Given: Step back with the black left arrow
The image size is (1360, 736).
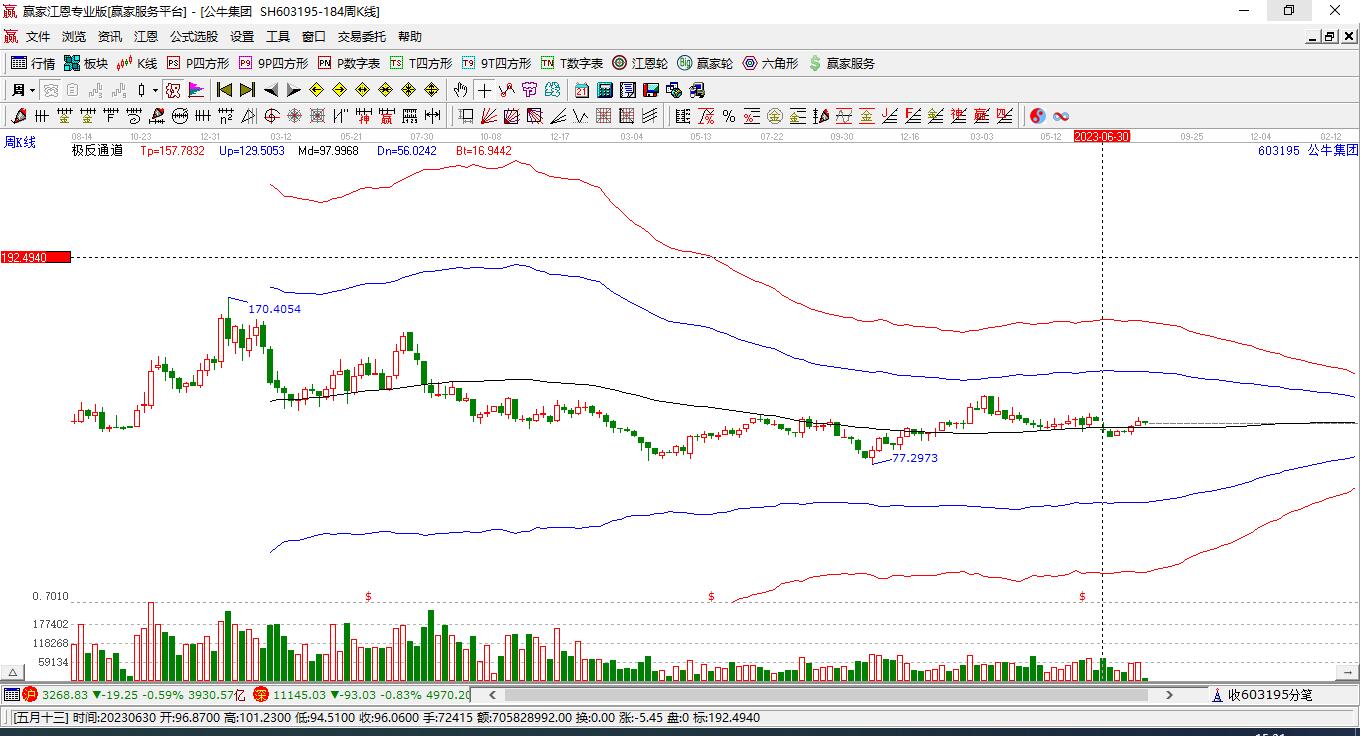Looking at the screenshot, I should point(270,90).
